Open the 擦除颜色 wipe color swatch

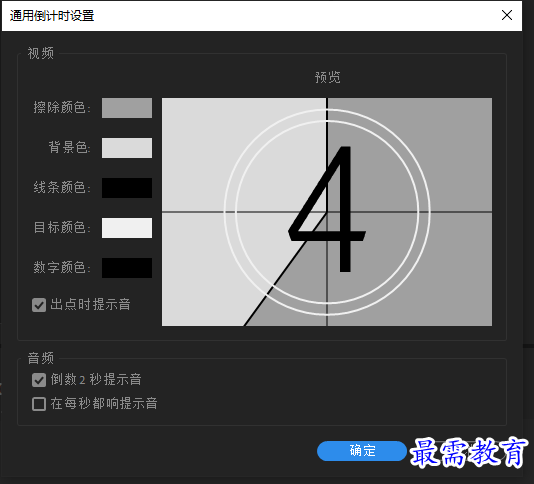coord(127,108)
